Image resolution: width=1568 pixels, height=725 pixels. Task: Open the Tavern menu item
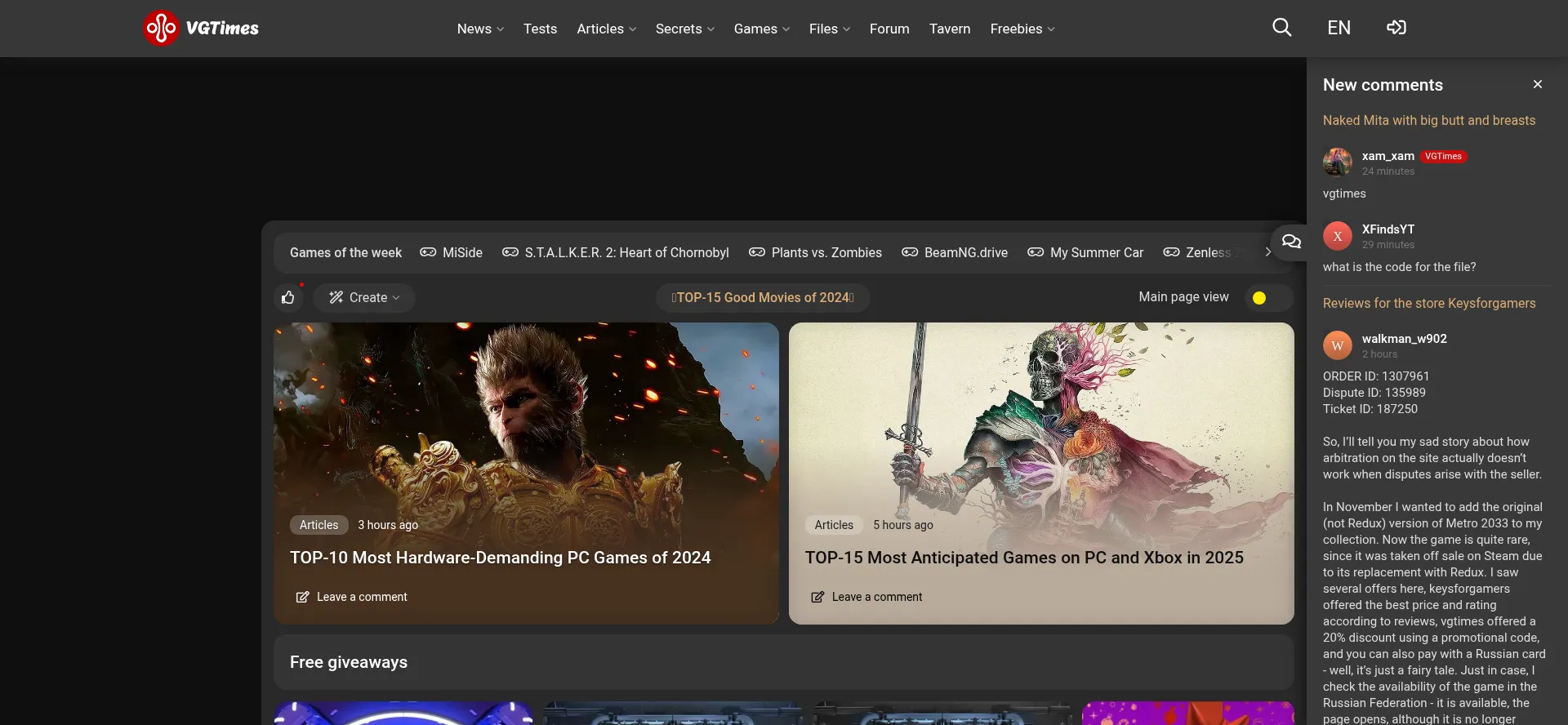coord(950,29)
